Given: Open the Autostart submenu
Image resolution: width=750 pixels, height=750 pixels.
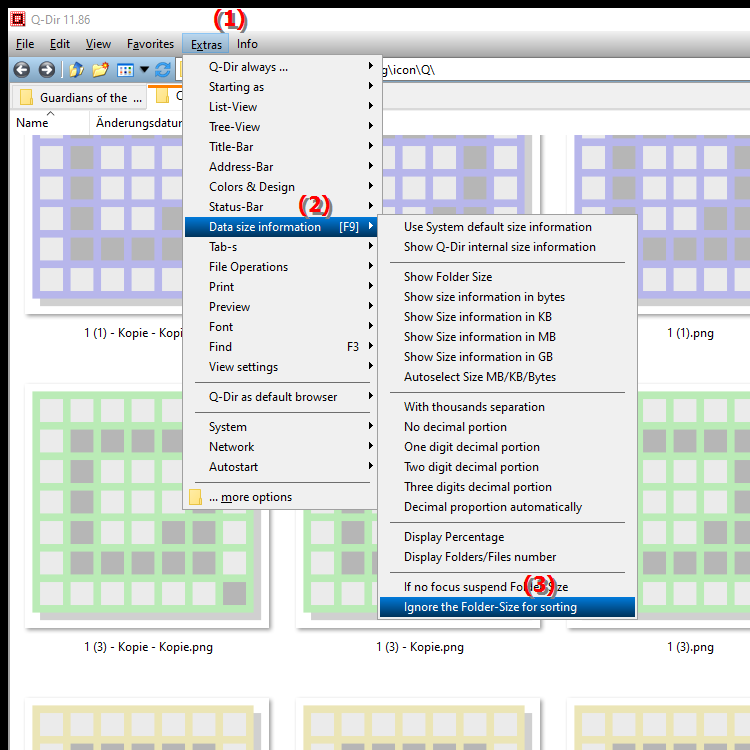Looking at the screenshot, I should 281,467.
